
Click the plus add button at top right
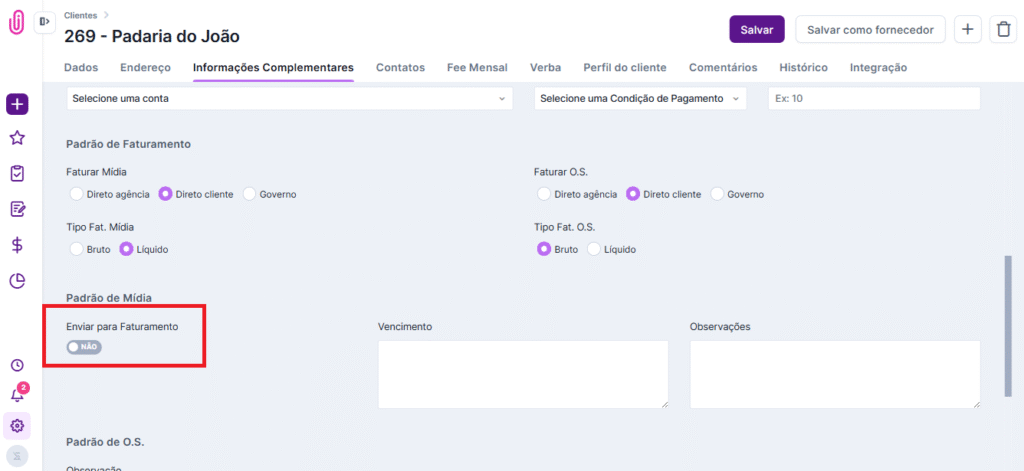click(x=968, y=29)
